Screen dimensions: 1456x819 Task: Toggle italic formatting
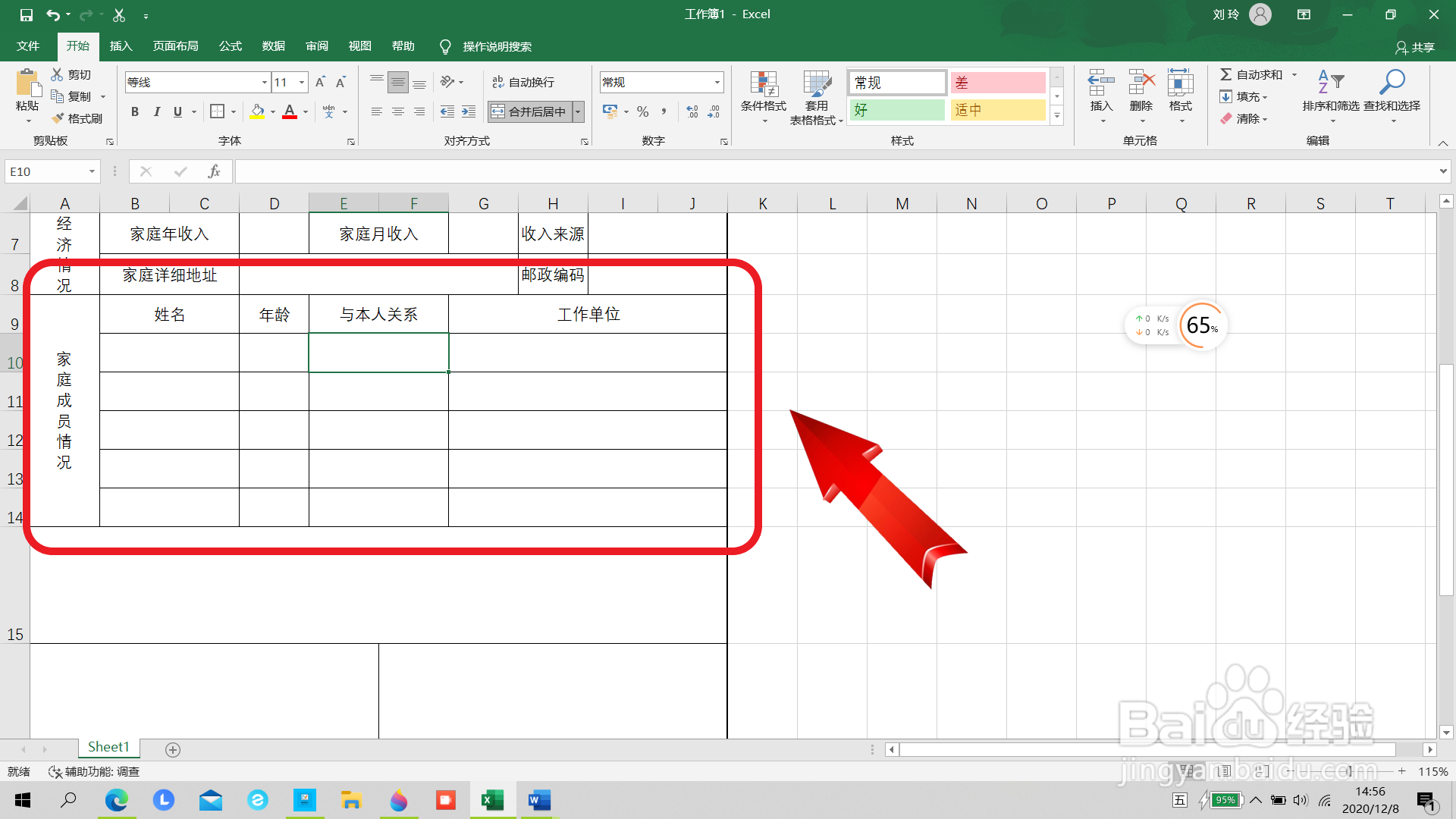click(156, 111)
